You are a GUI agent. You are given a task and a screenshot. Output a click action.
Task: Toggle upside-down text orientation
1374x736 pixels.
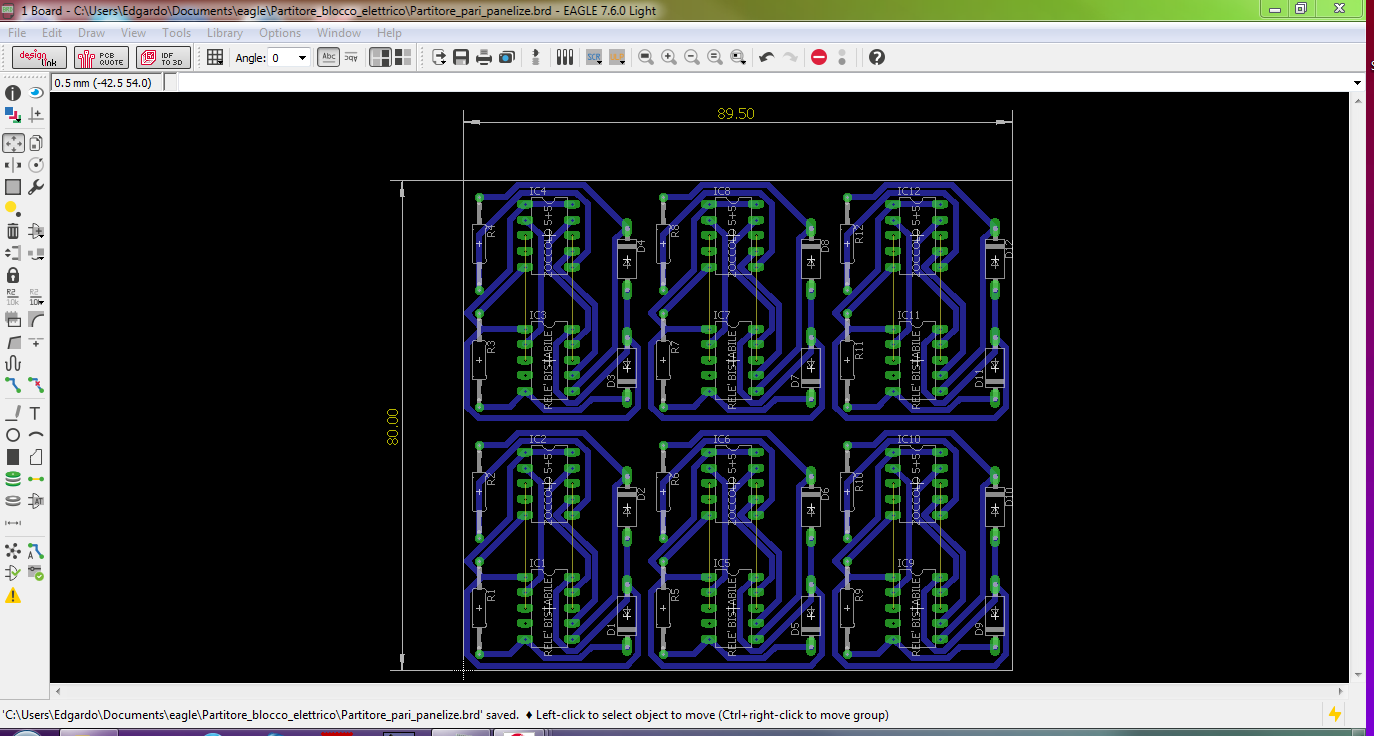[x=351, y=57]
